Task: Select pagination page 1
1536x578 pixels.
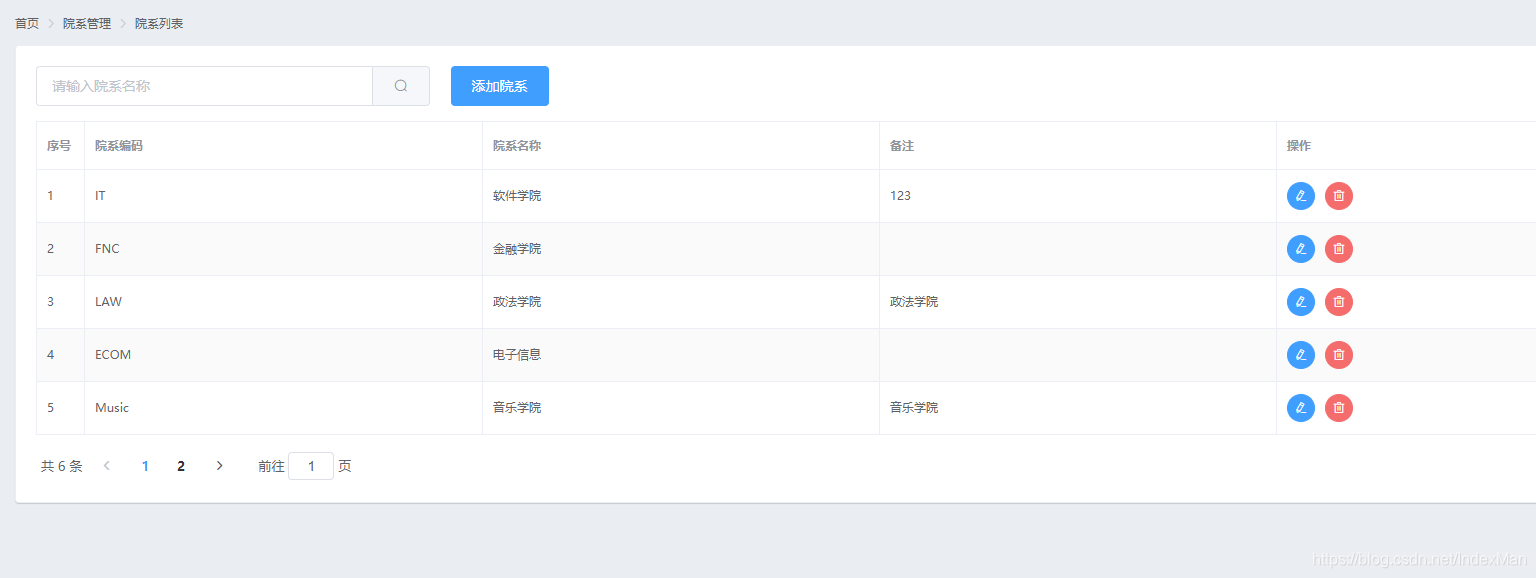Action: click(x=145, y=466)
